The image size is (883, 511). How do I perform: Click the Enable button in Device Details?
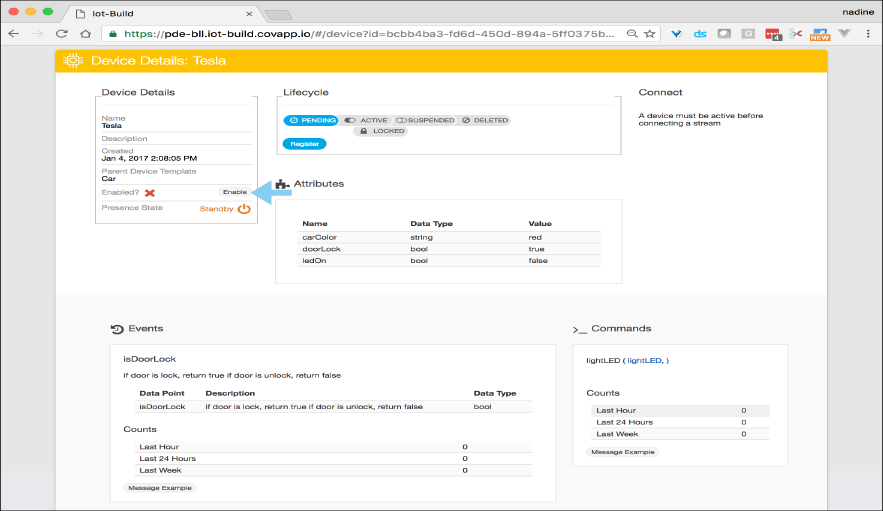[235, 192]
